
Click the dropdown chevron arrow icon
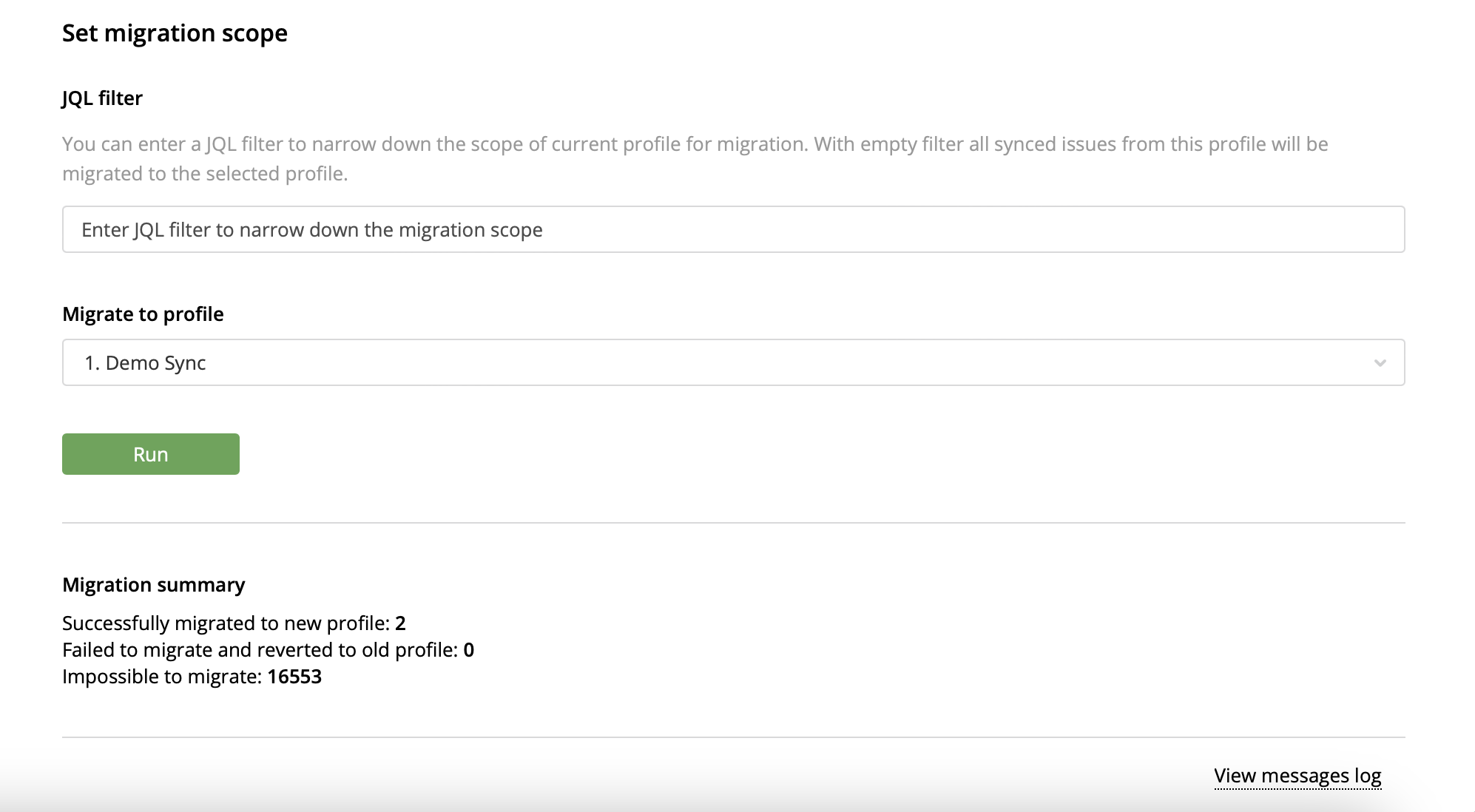click(x=1380, y=363)
